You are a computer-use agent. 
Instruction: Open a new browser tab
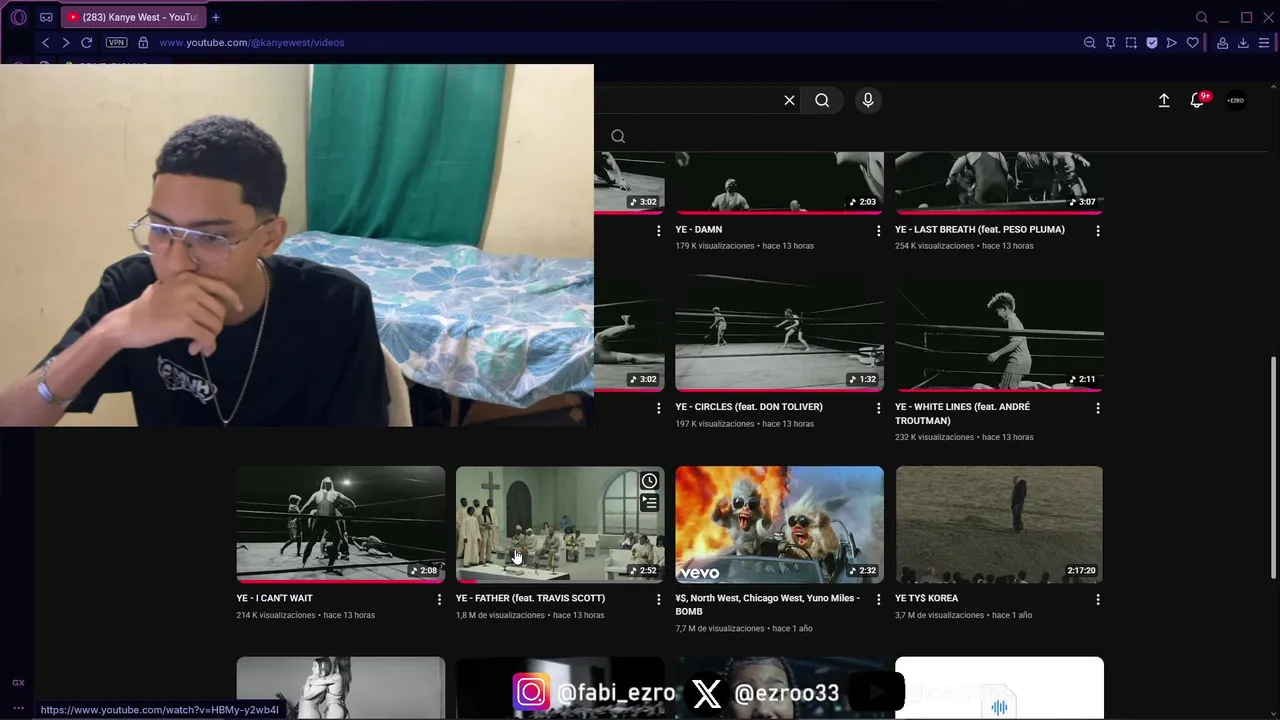tap(215, 17)
